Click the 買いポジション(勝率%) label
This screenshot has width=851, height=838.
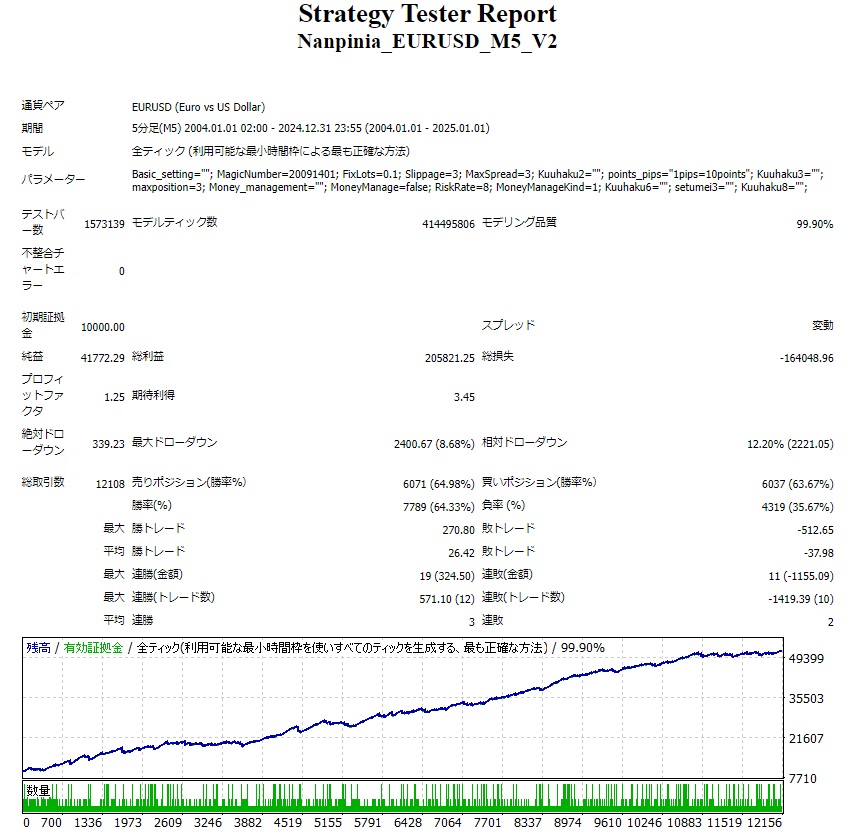point(539,482)
